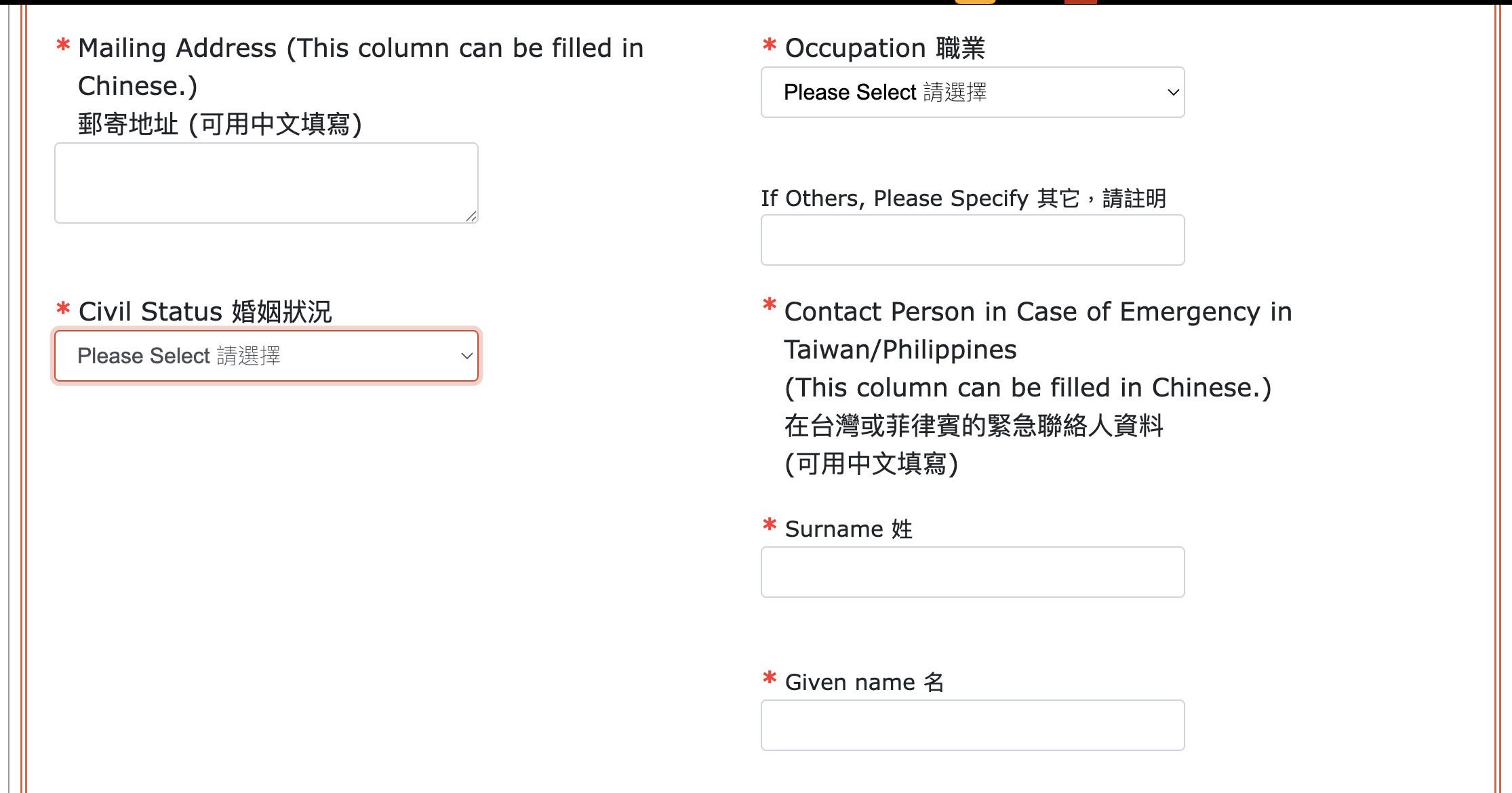
Task: Click inside the Mailing Address text area
Action: [x=266, y=183]
